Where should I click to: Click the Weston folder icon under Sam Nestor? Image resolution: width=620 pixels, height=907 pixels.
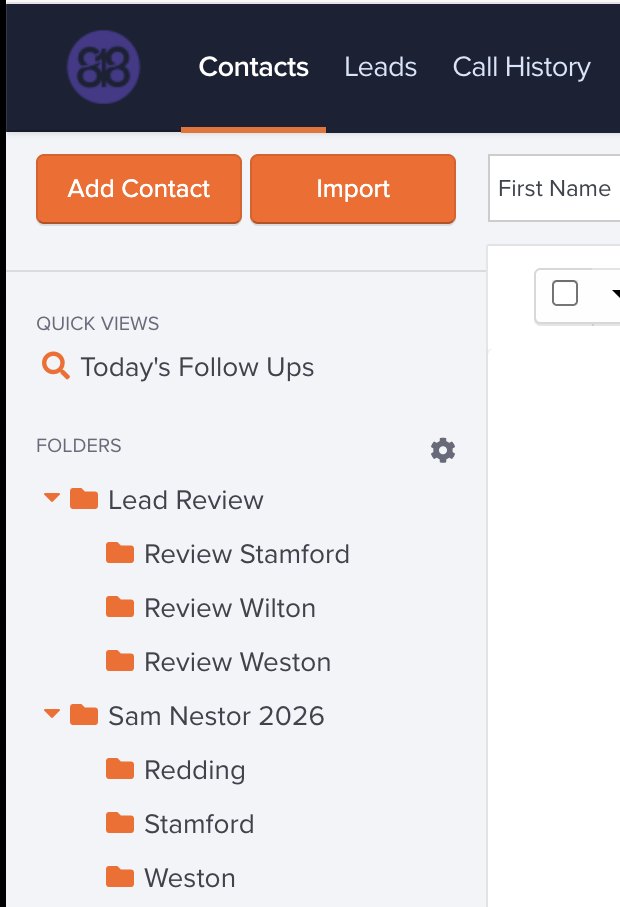pos(120,877)
